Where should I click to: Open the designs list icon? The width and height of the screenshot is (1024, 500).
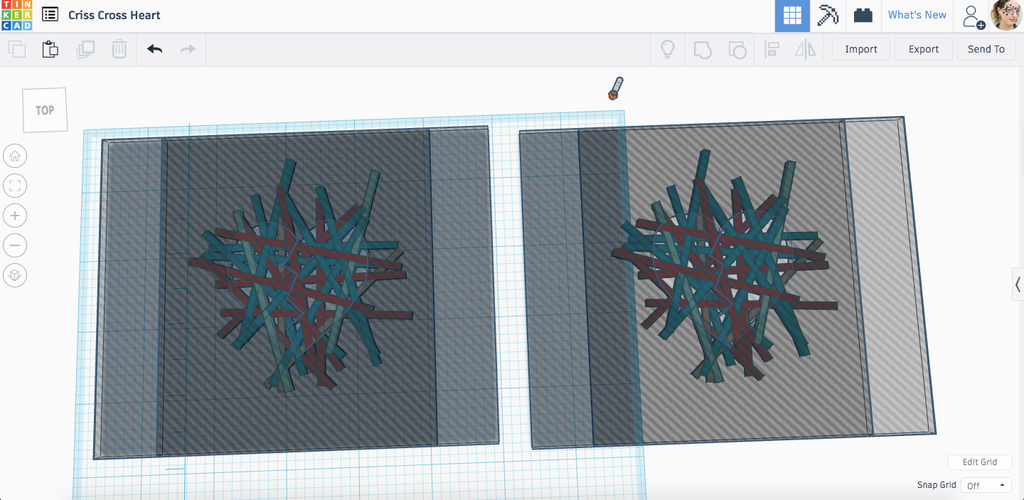click(x=50, y=14)
